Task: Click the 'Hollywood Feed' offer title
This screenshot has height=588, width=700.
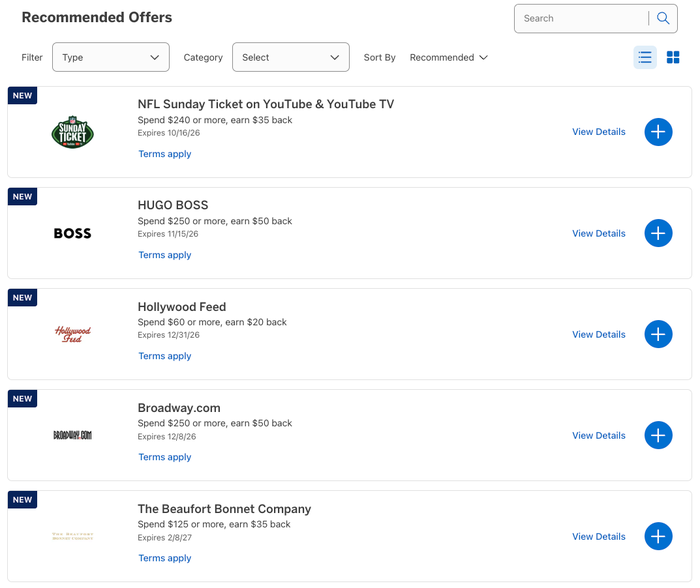Action: (x=182, y=307)
